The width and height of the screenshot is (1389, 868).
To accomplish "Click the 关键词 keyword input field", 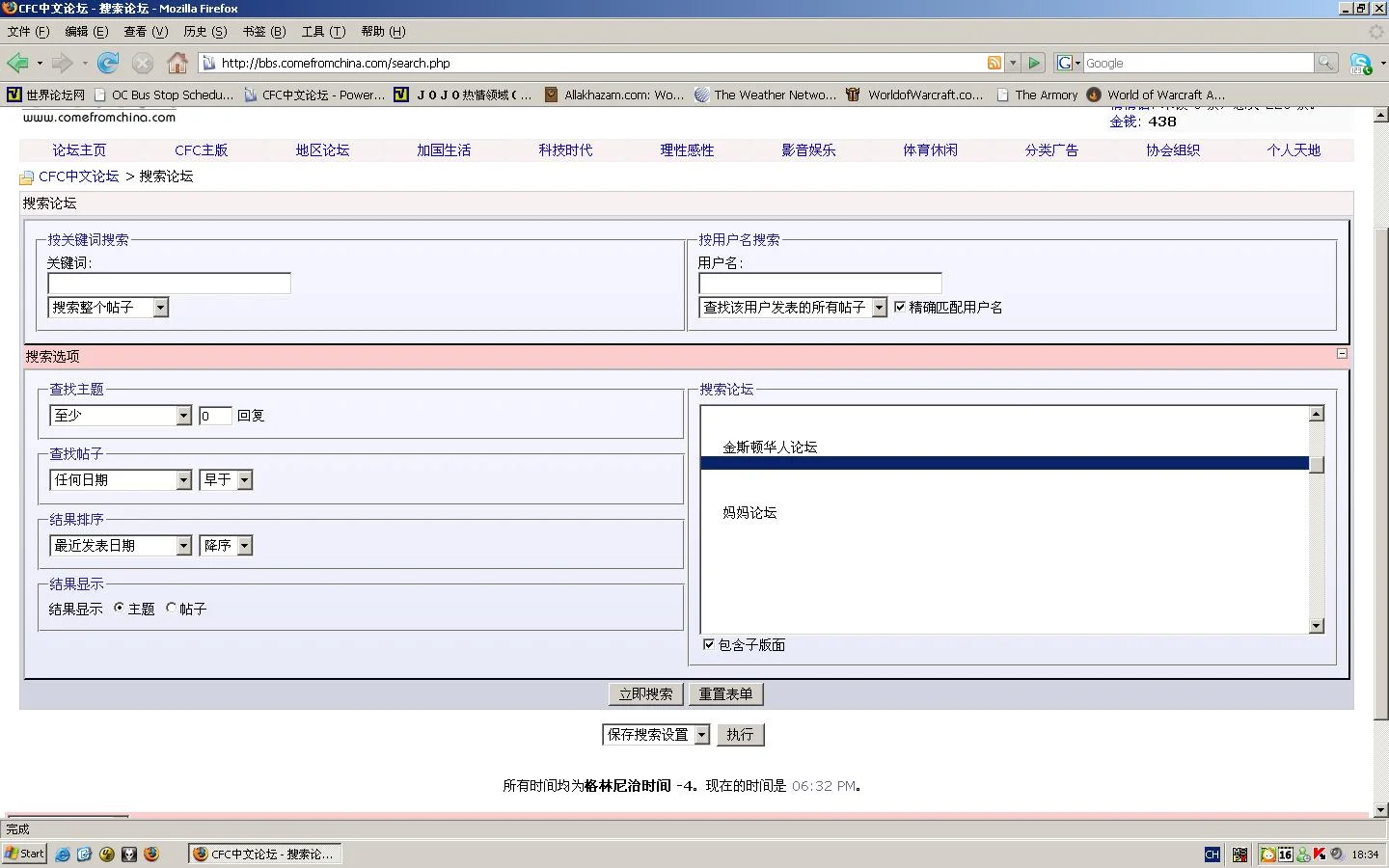I will tap(169, 283).
